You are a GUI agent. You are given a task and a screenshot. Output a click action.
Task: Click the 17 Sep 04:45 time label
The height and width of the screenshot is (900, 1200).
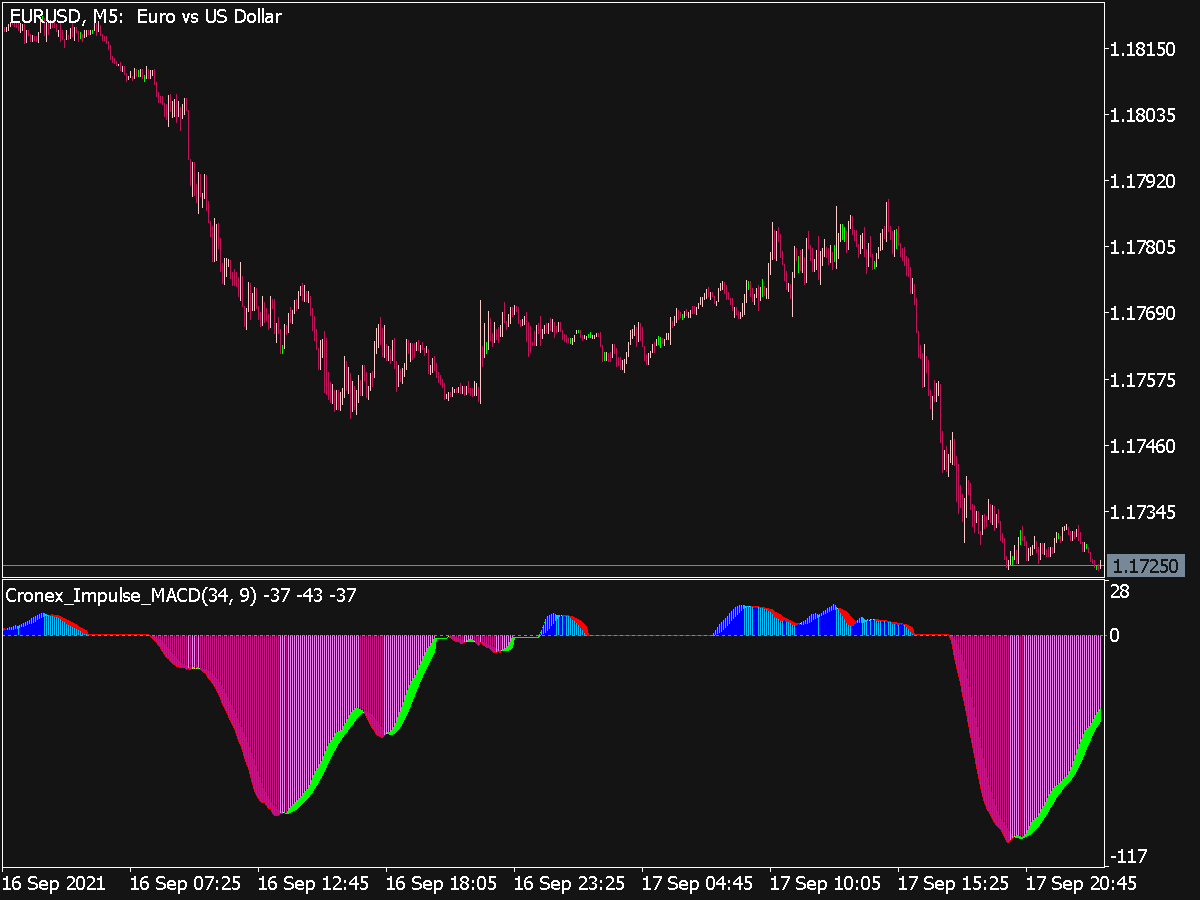pos(697,884)
